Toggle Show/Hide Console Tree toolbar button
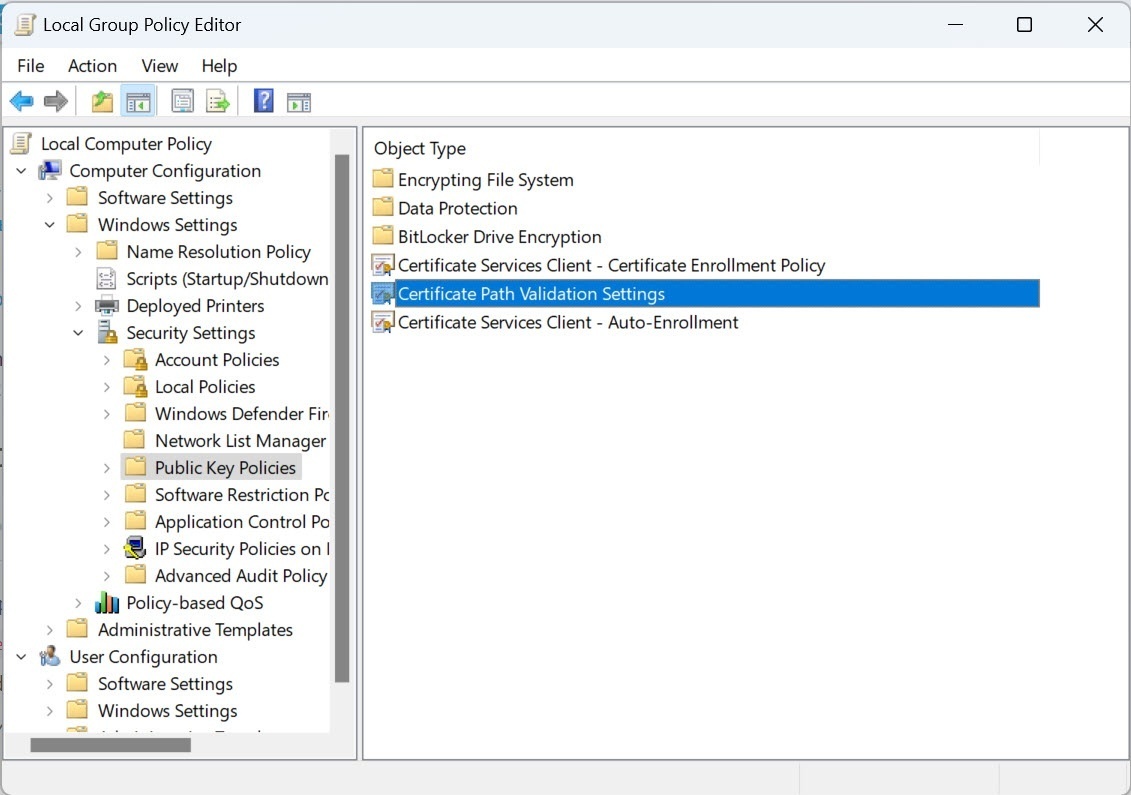The width and height of the screenshot is (1131, 795). coord(137,101)
